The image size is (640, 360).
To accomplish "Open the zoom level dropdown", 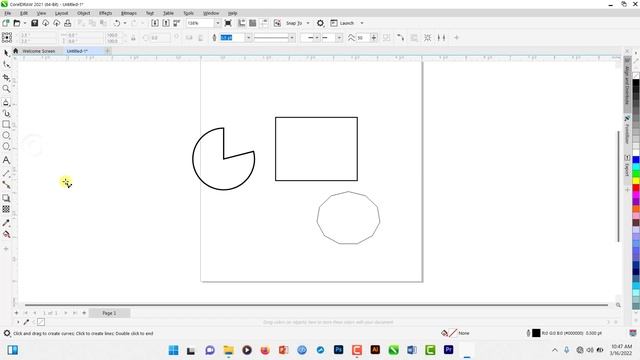I will pyautogui.click(x=218, y=23).
